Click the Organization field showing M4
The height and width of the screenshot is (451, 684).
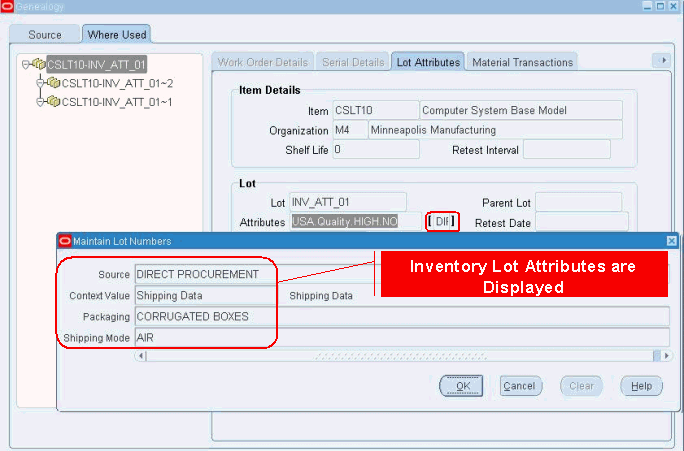click(350, 130)
